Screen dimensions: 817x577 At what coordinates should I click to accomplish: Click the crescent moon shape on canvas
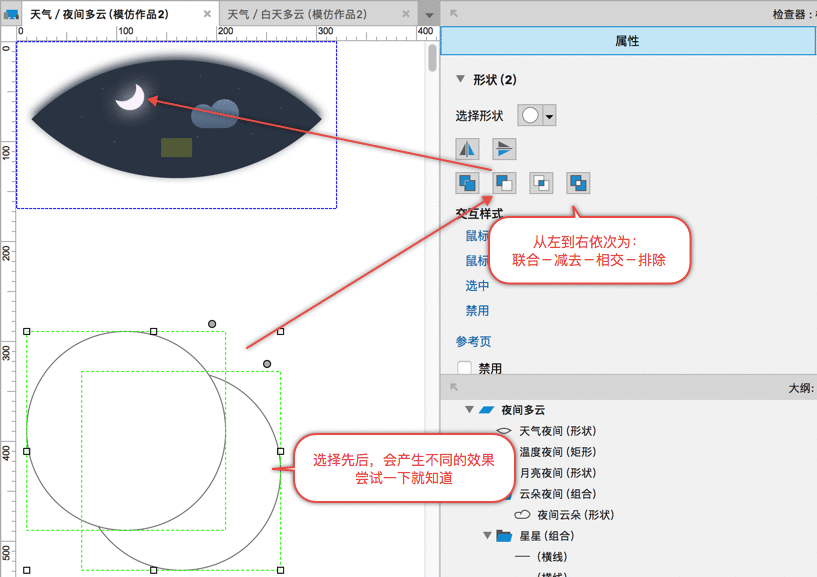tap(131, 97)
